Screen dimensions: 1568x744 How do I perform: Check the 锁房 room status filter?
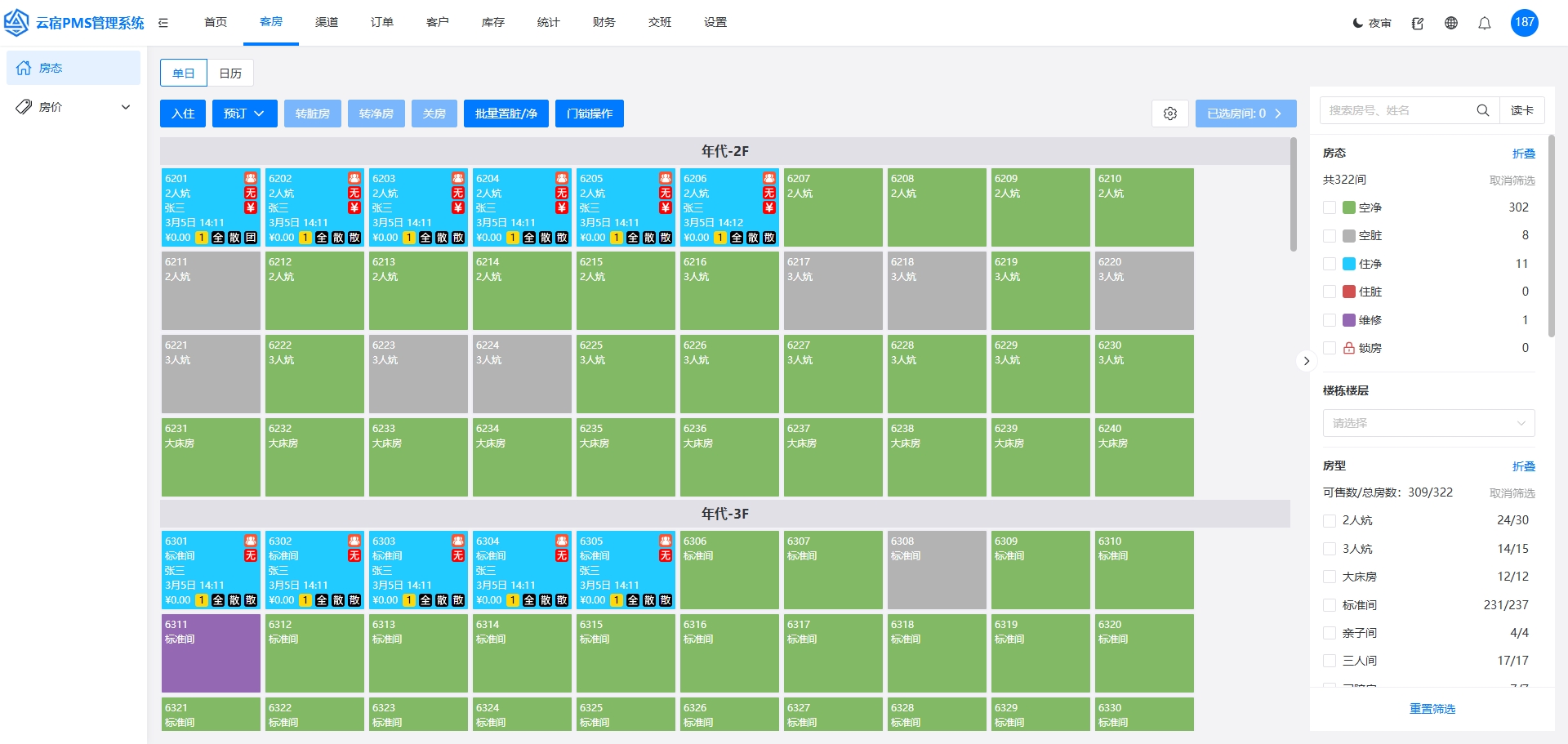[1330, 348]
